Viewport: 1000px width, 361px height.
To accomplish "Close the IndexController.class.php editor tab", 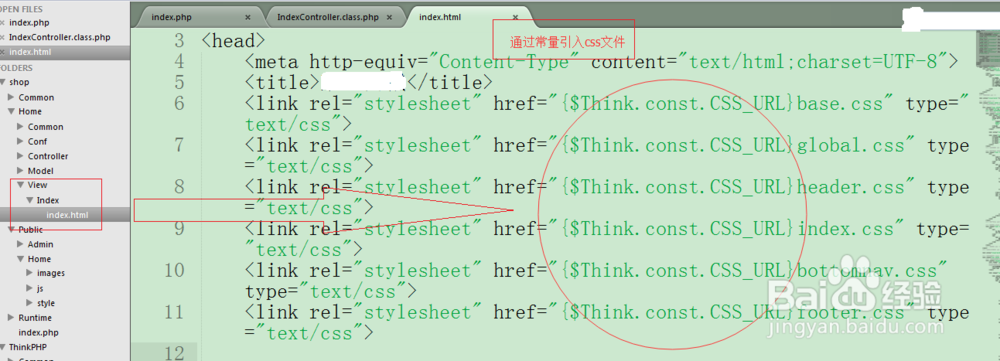I will pos(390,17).
